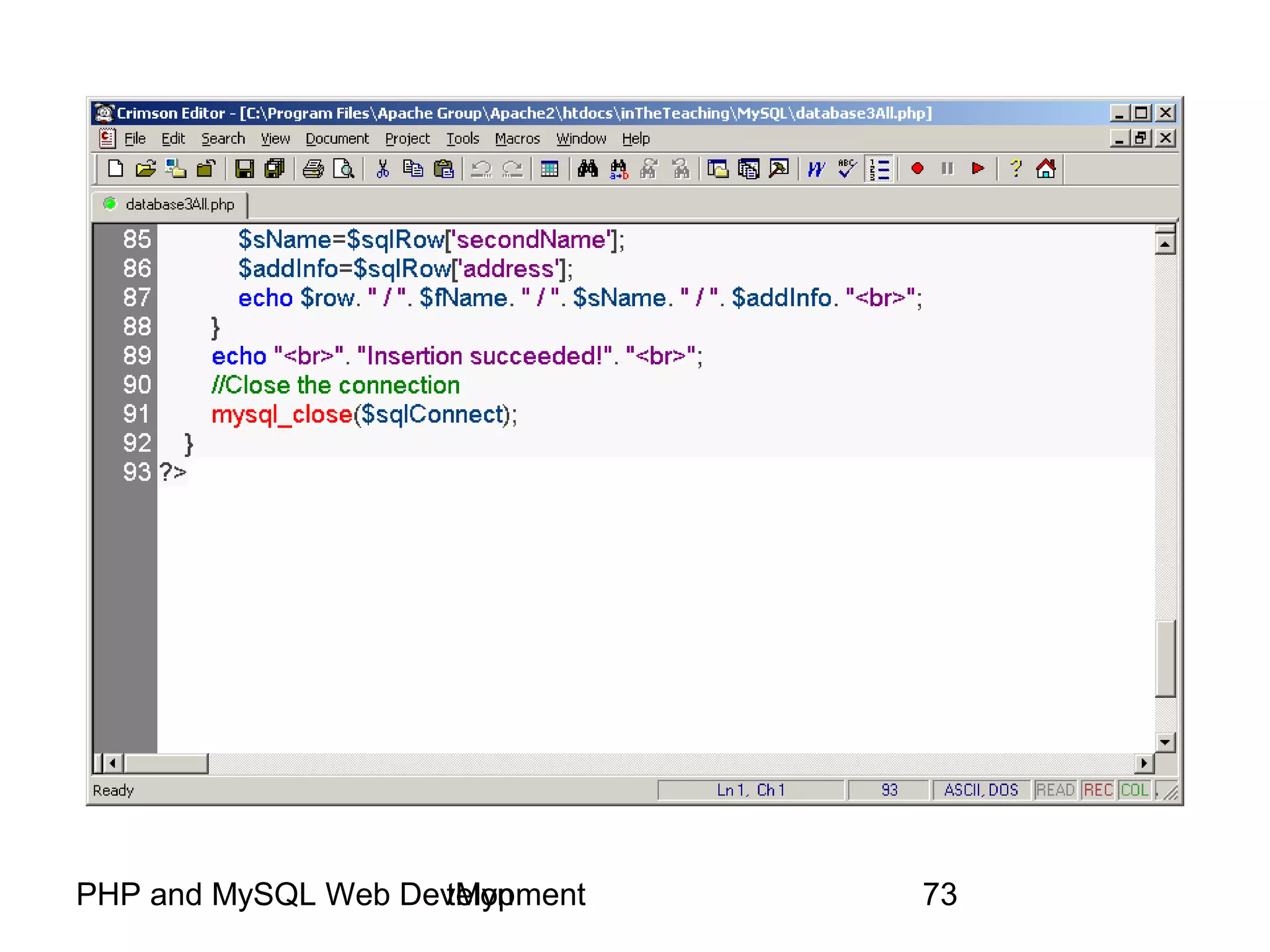Play the recorded macro with the red triangle
Image resolution: width=1270 pixels, height=952 pixels.
point(978,169)
